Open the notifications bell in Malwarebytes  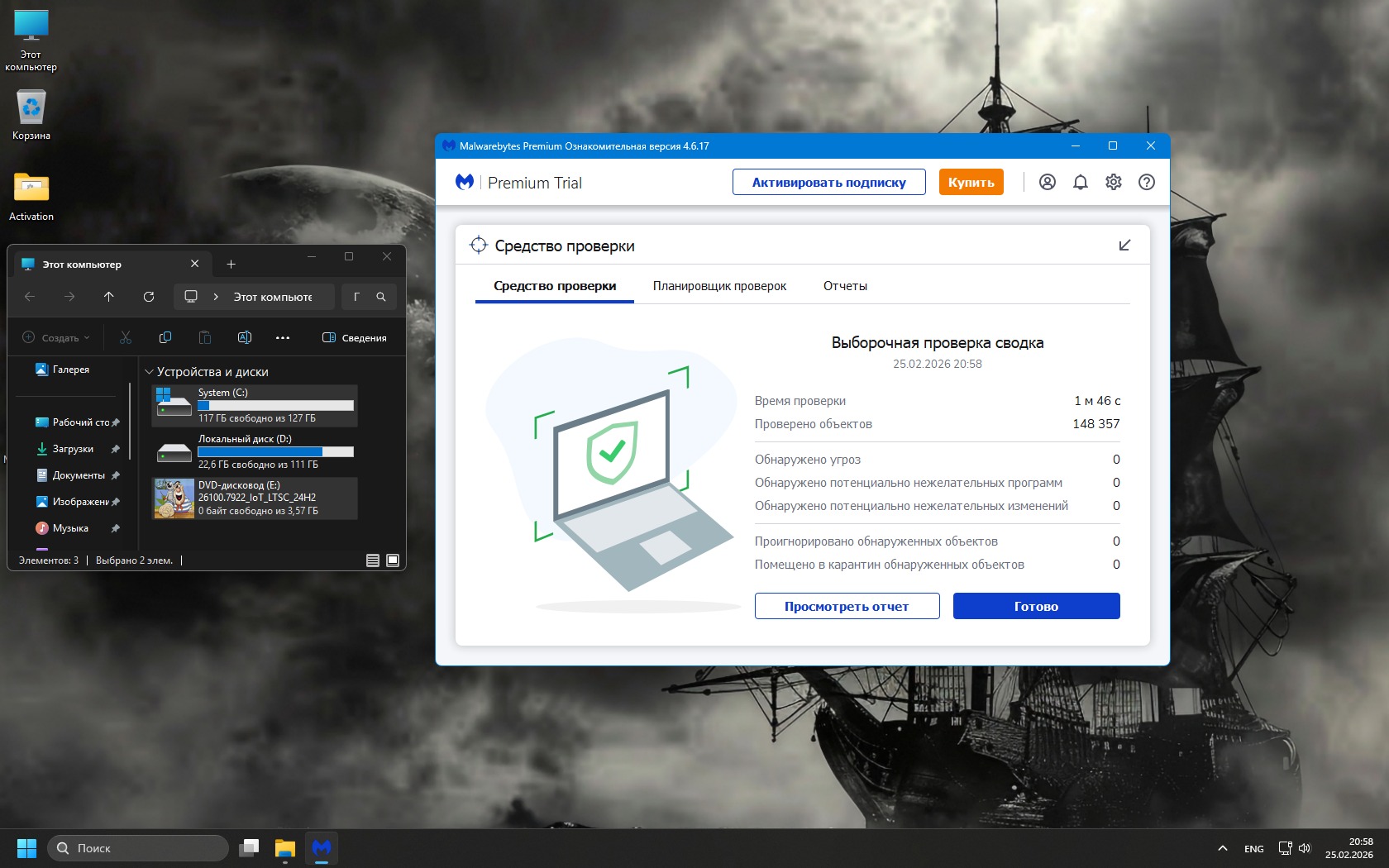point(1080,183)
